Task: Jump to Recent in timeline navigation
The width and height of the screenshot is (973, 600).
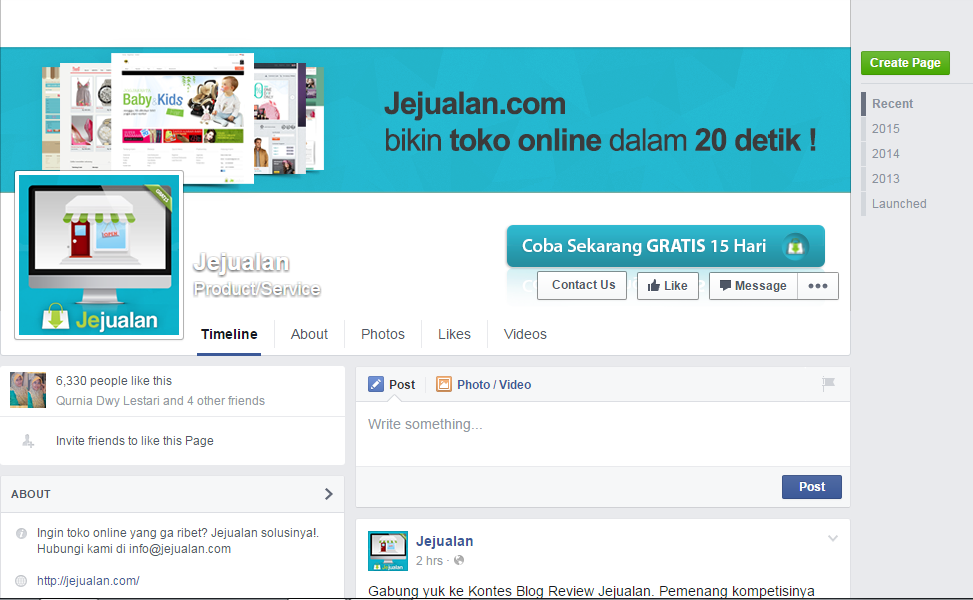Action: tap(892, 104)
